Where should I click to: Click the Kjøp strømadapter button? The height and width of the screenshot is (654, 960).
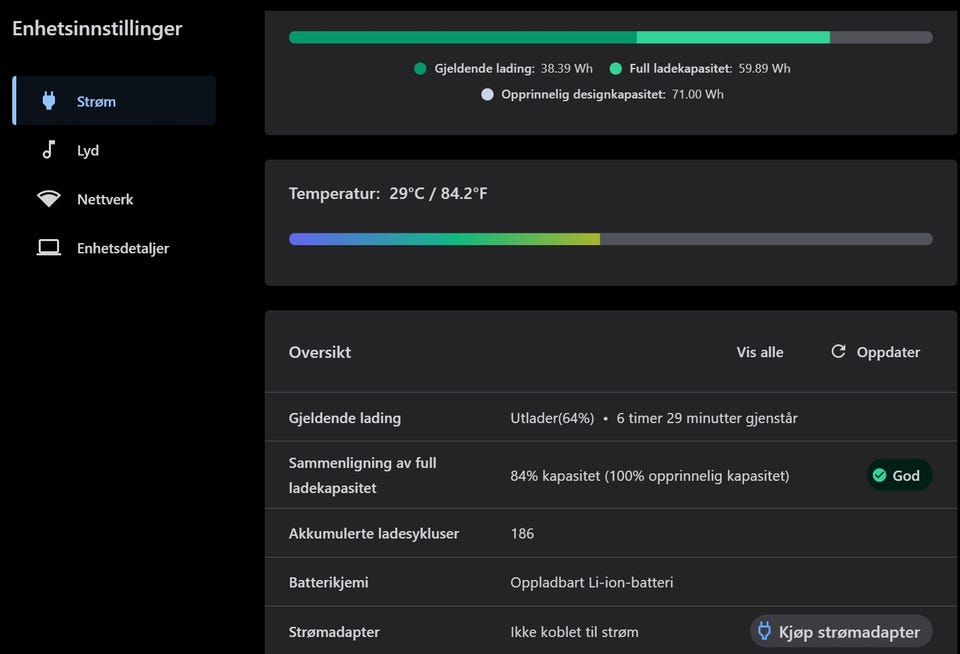(x=841, y=631)
